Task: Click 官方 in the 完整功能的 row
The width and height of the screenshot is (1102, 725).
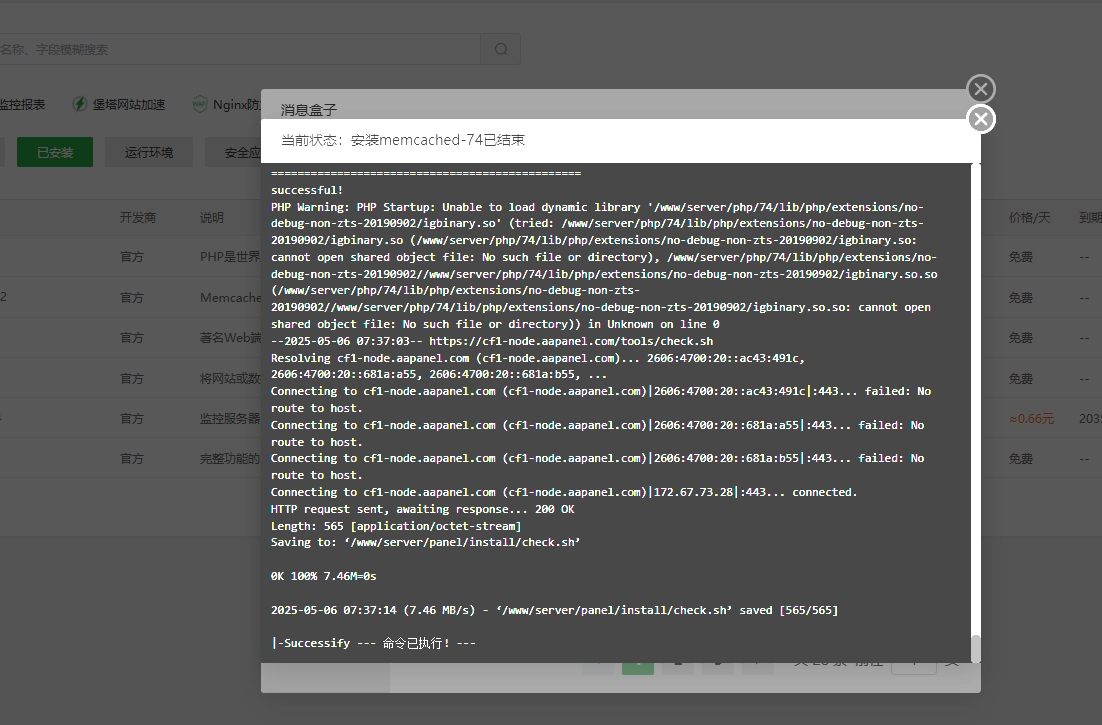Action: click(x=131, y=459)
